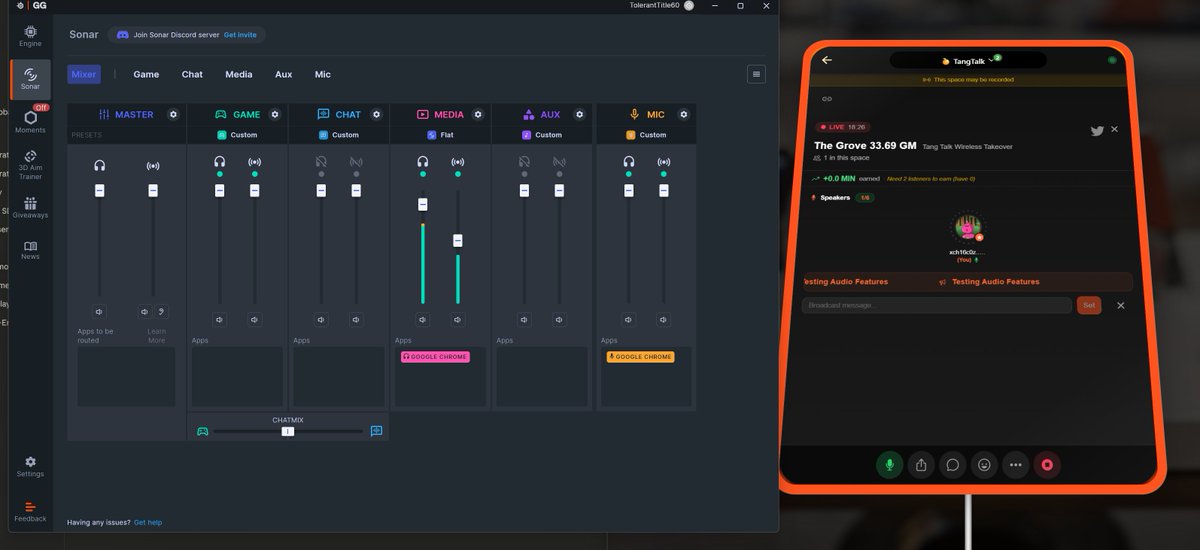Screen dimensions: 1200x550
Task: Click the red stop button in TangTalk
Action: tap(1047, 464)
